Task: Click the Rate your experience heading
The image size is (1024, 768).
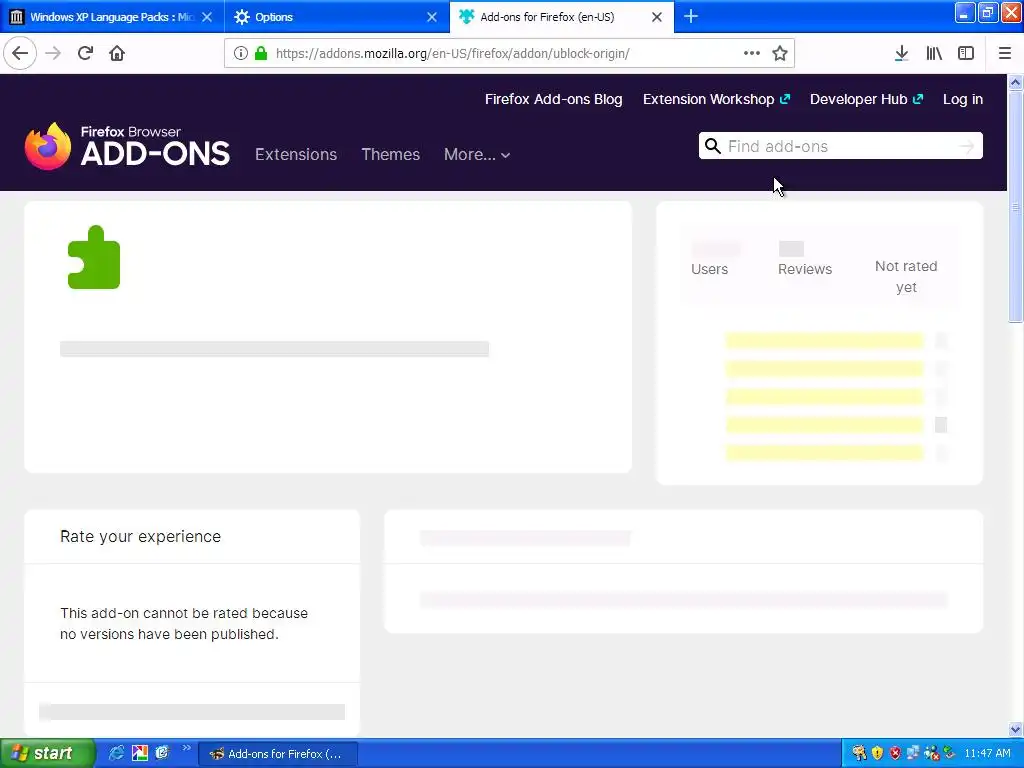Action: 140,536
